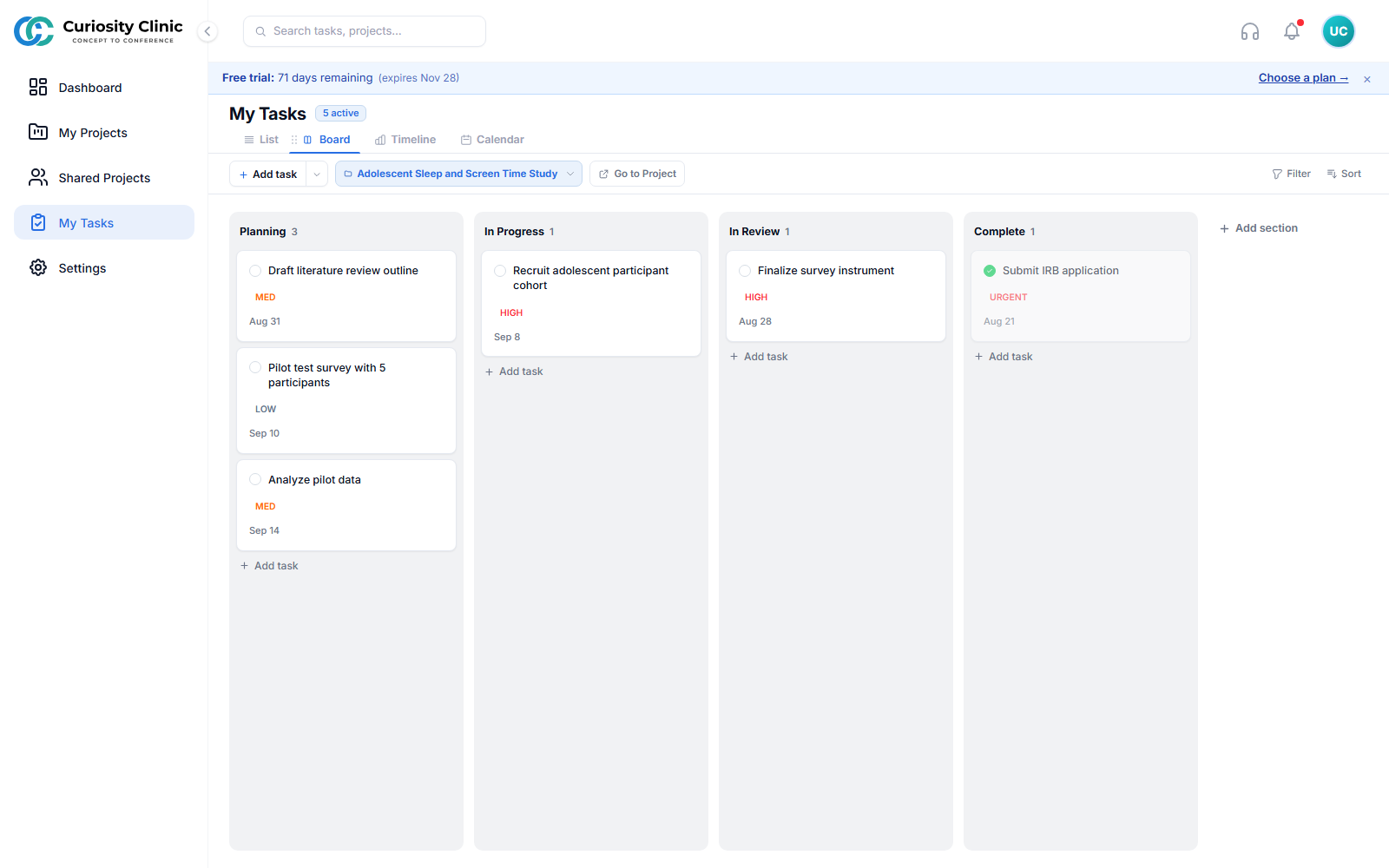Open the Add task dropdown arrow
The width and height of the screenshot is (1389, 868).
(317, 174)
